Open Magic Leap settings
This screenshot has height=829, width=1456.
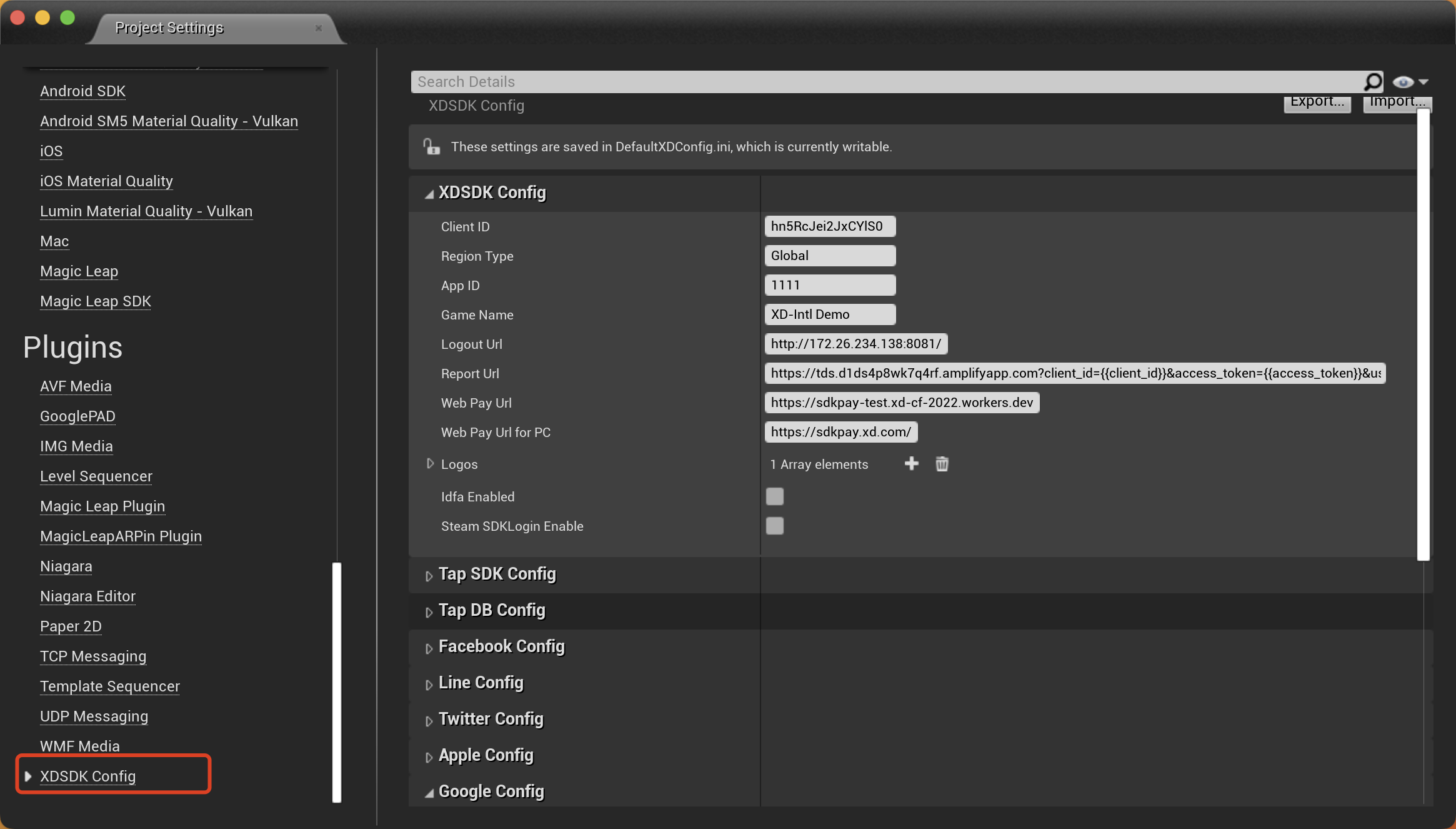click(x=79, y=271)
